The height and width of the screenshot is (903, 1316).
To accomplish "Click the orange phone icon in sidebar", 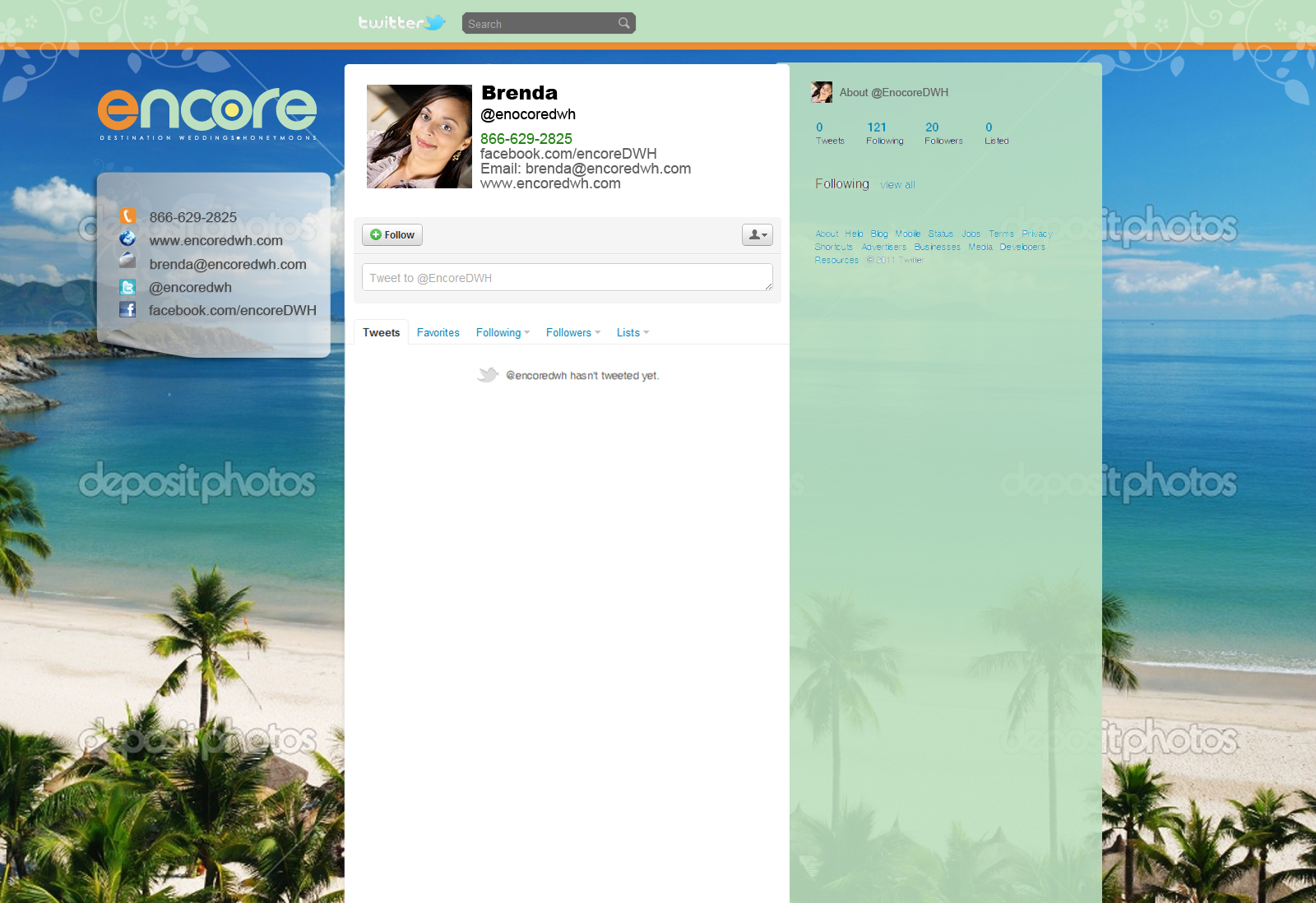I will click(127, 216).
